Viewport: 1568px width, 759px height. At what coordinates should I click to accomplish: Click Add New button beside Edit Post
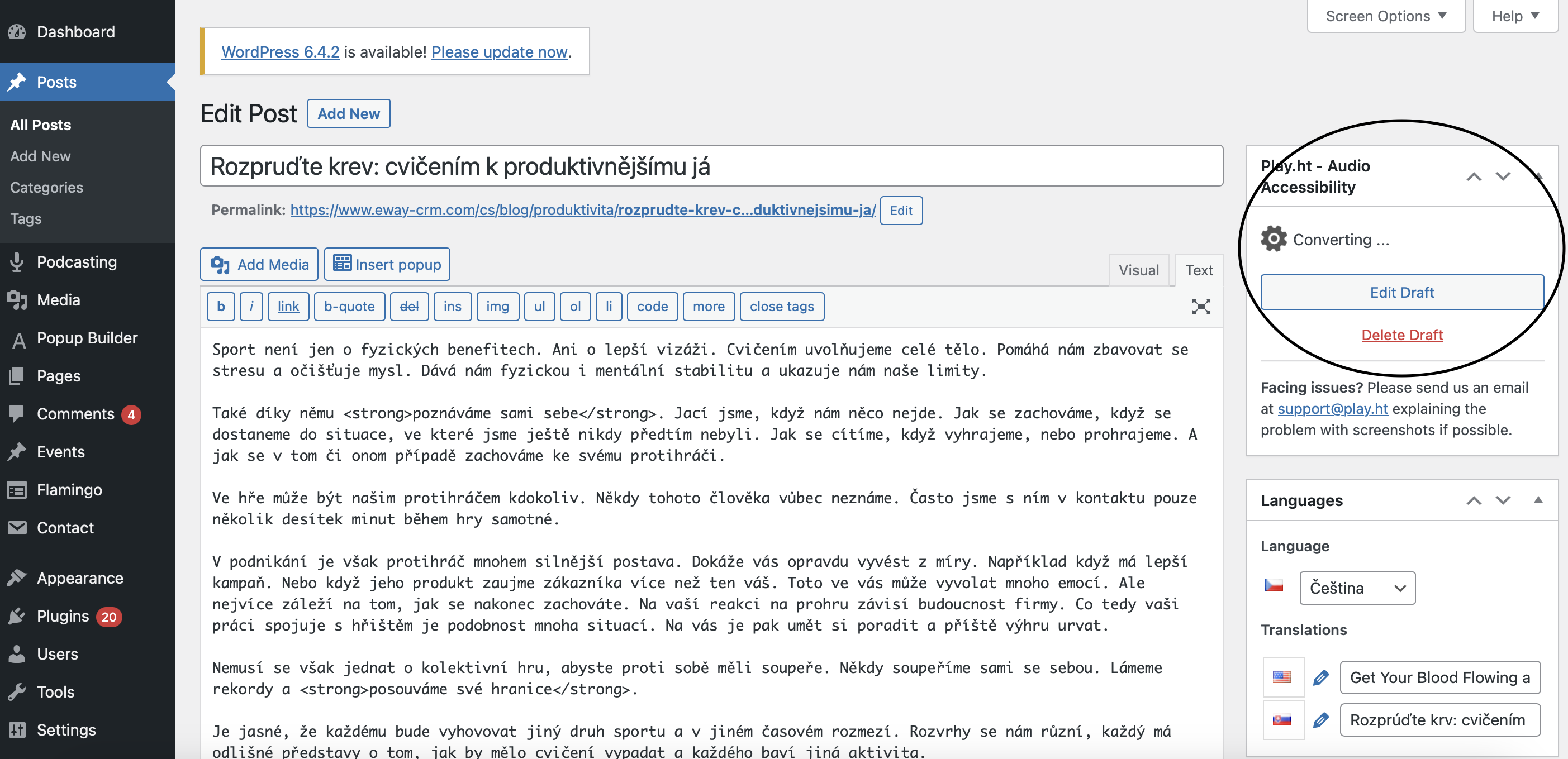pos(349,114)
